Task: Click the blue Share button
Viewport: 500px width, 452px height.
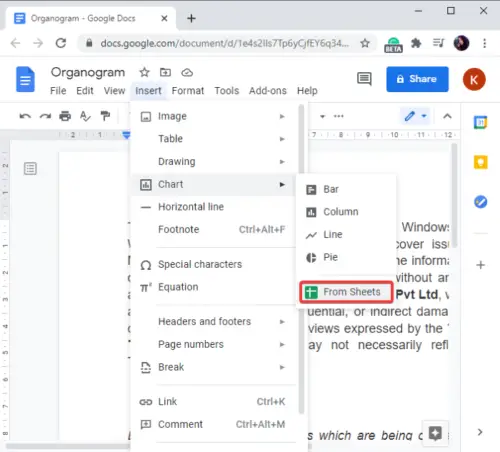Action: 417,79
